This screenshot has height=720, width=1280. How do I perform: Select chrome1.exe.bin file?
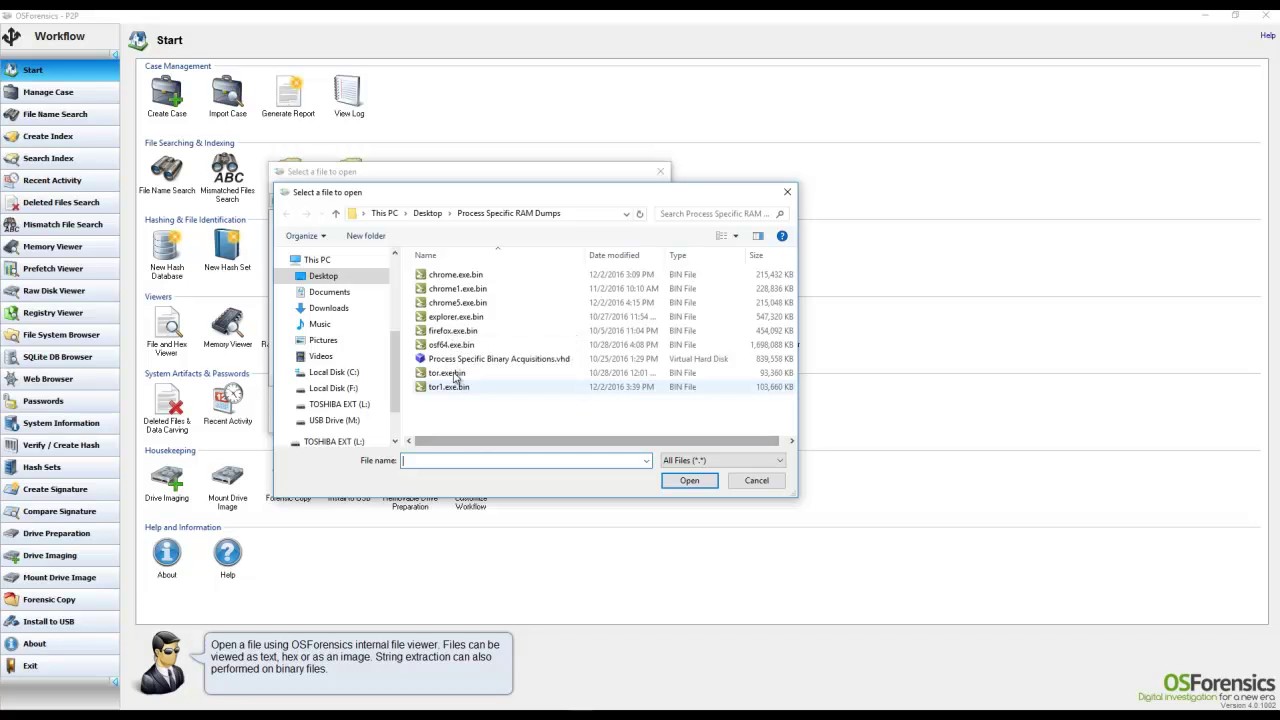457,288
